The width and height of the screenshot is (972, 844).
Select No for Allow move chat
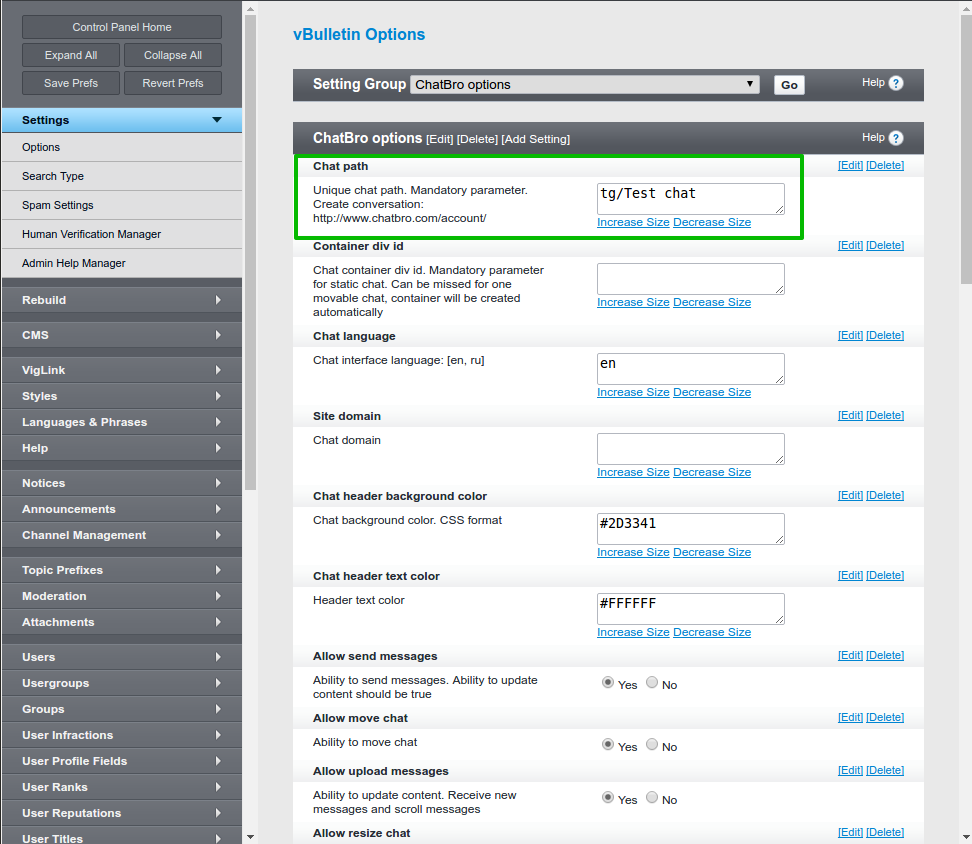click(652, 744)
